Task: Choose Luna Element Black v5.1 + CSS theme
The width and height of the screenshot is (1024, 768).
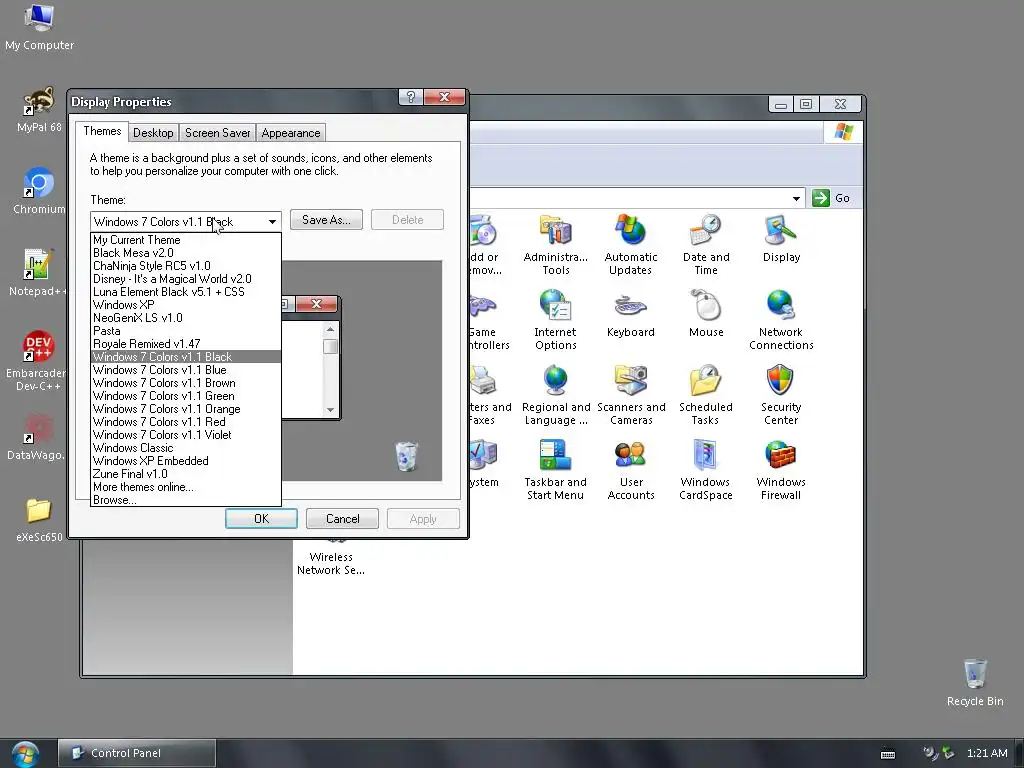Action: tap(185, 292)
